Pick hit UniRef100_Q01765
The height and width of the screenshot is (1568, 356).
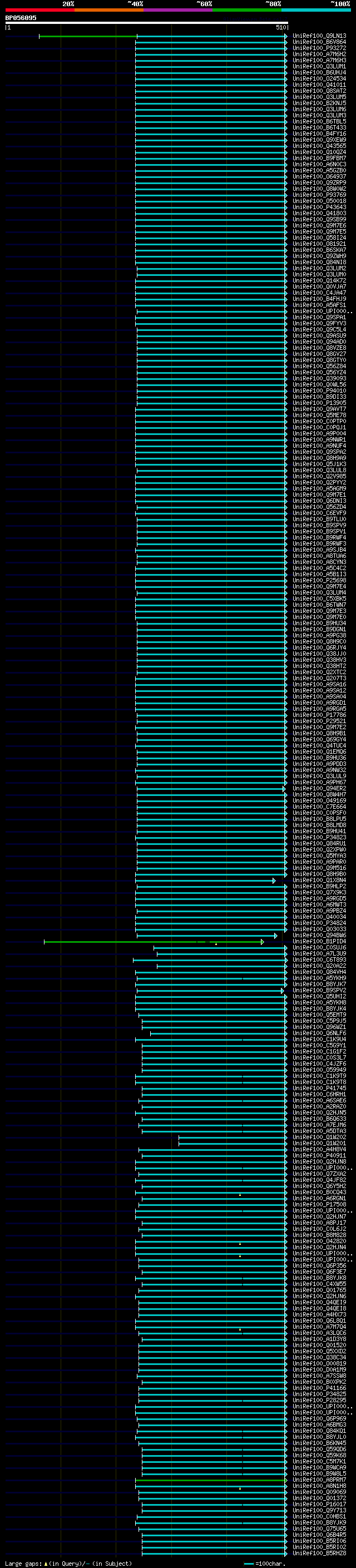tap(319, 1290)
